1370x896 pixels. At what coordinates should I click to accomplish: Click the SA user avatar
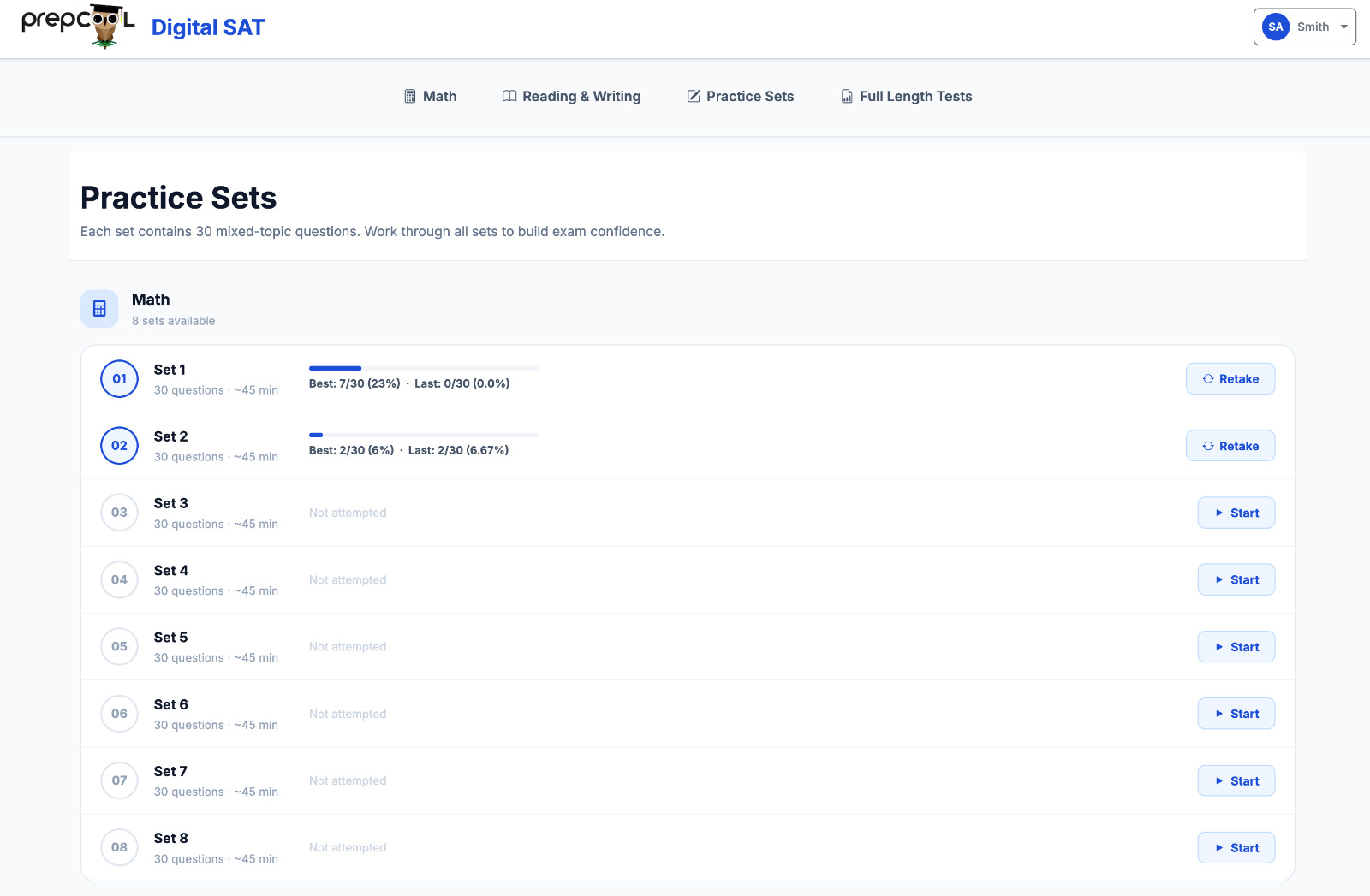pyautogui.click(x=1276, y=27)
